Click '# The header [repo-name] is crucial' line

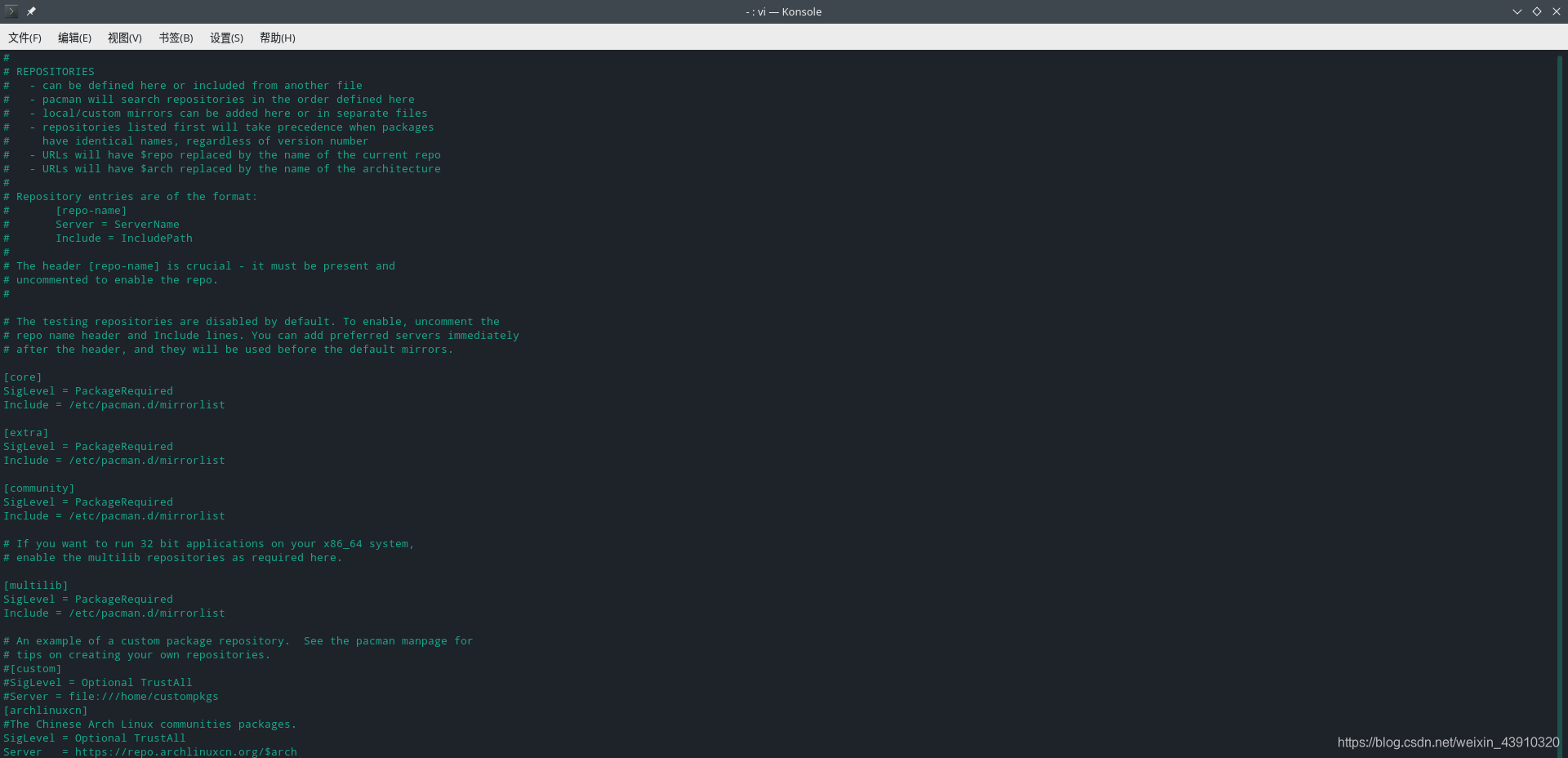pyautogui.click(x=199, y=266)
